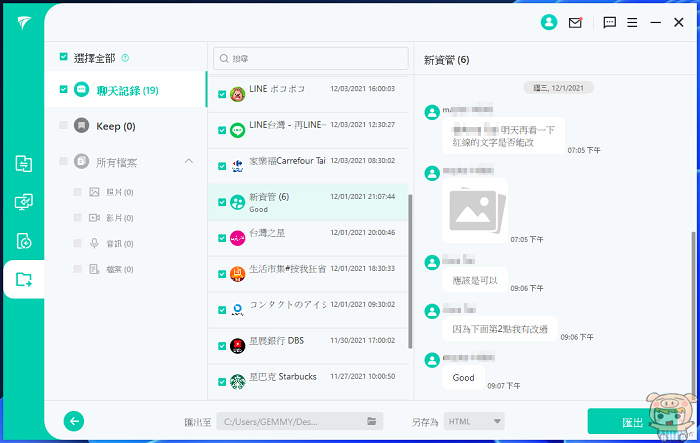
Task: Collapse the 所有檔案 section chevron
Action: click(189, 162)
